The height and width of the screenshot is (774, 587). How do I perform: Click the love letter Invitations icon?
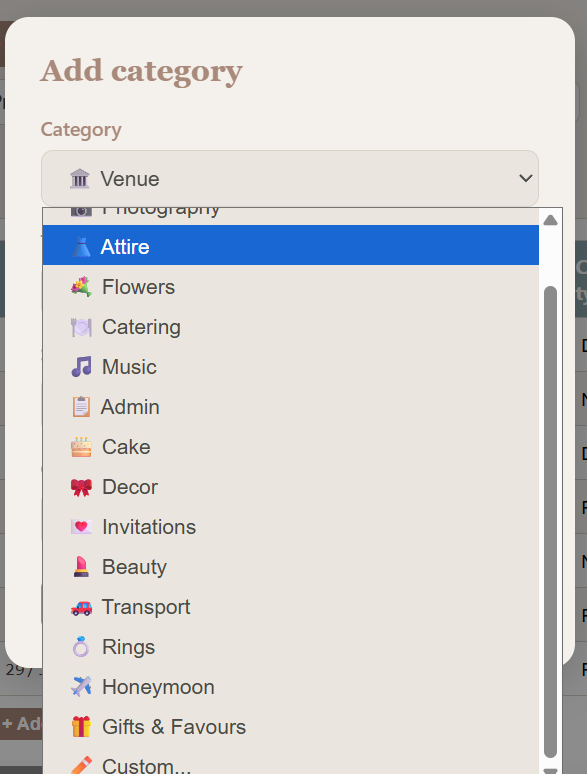pos(81,527)
